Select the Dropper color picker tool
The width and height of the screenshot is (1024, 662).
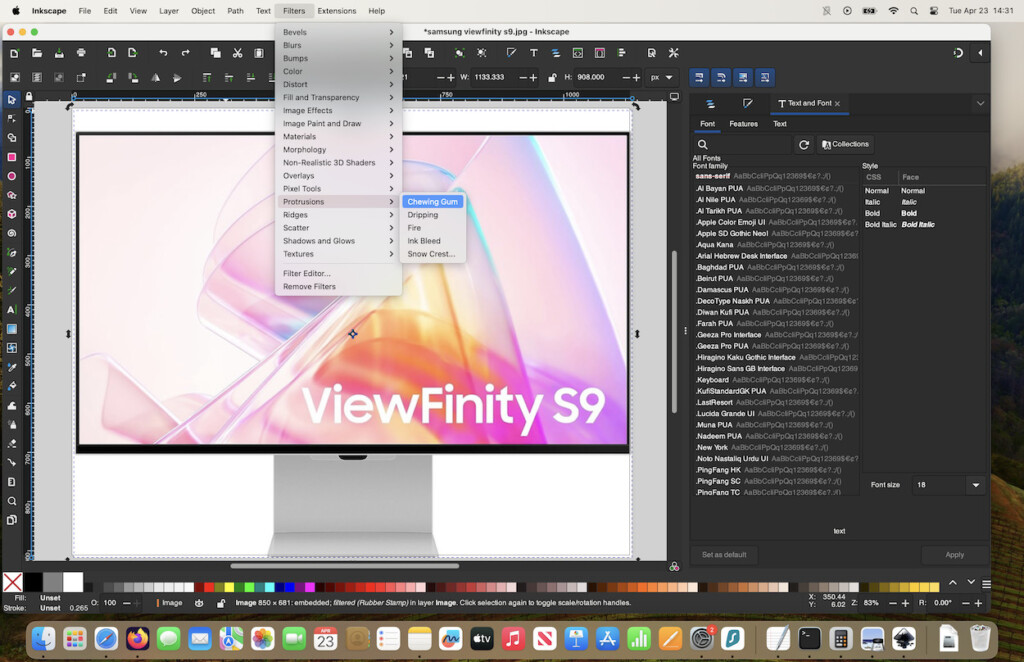pyautogui.click(x=12, y=367)
